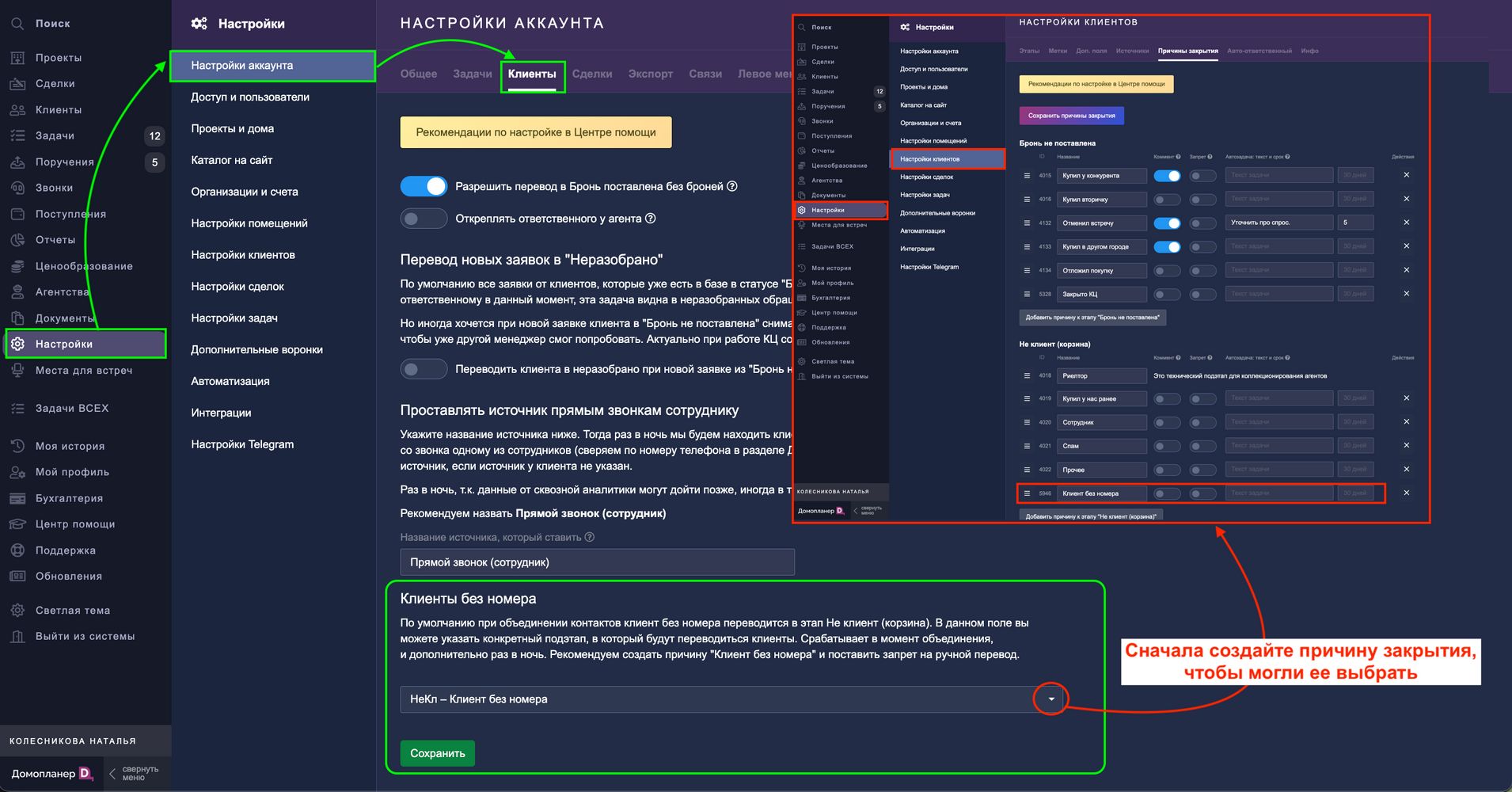Image resolution: width=1512 pixels, height=792 pixels.
Task: Open the Моя история history icon
Action: [17, 447]
